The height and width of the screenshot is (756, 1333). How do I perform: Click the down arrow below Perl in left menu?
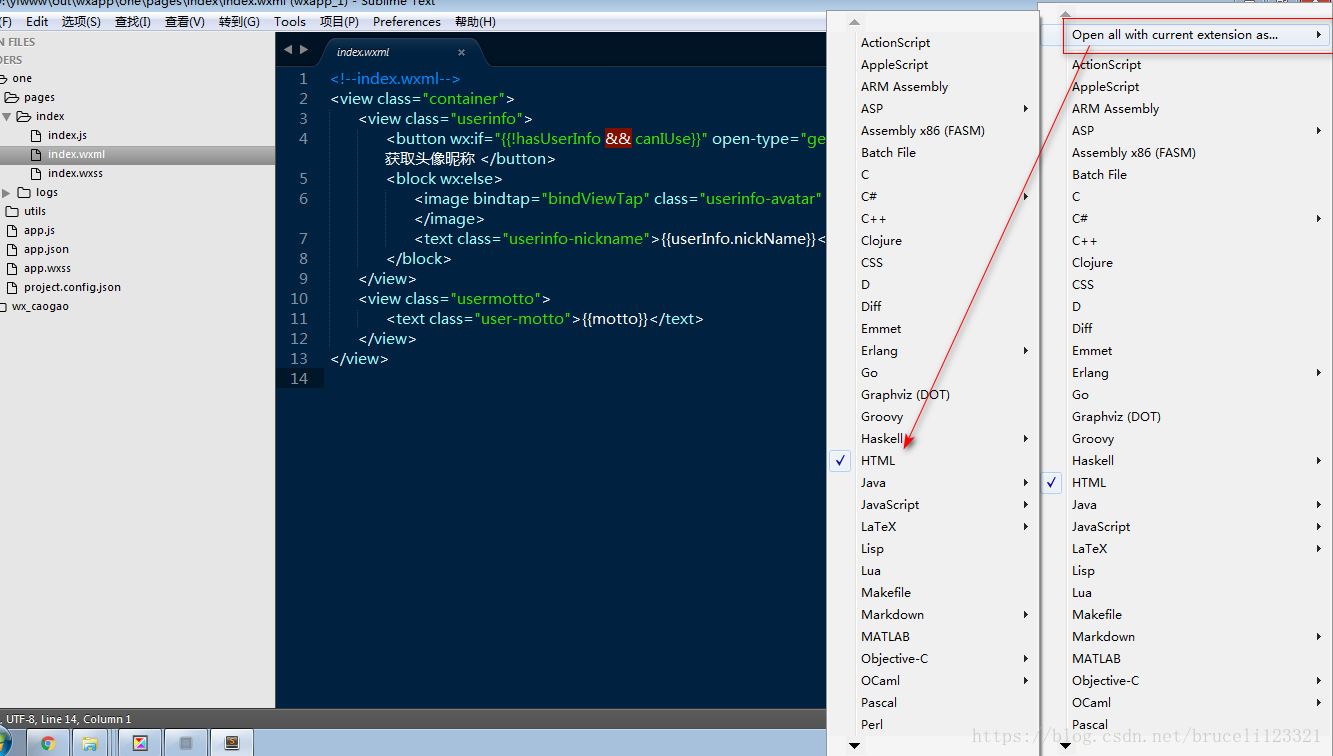pyautogui.click(x=854, y=745)
